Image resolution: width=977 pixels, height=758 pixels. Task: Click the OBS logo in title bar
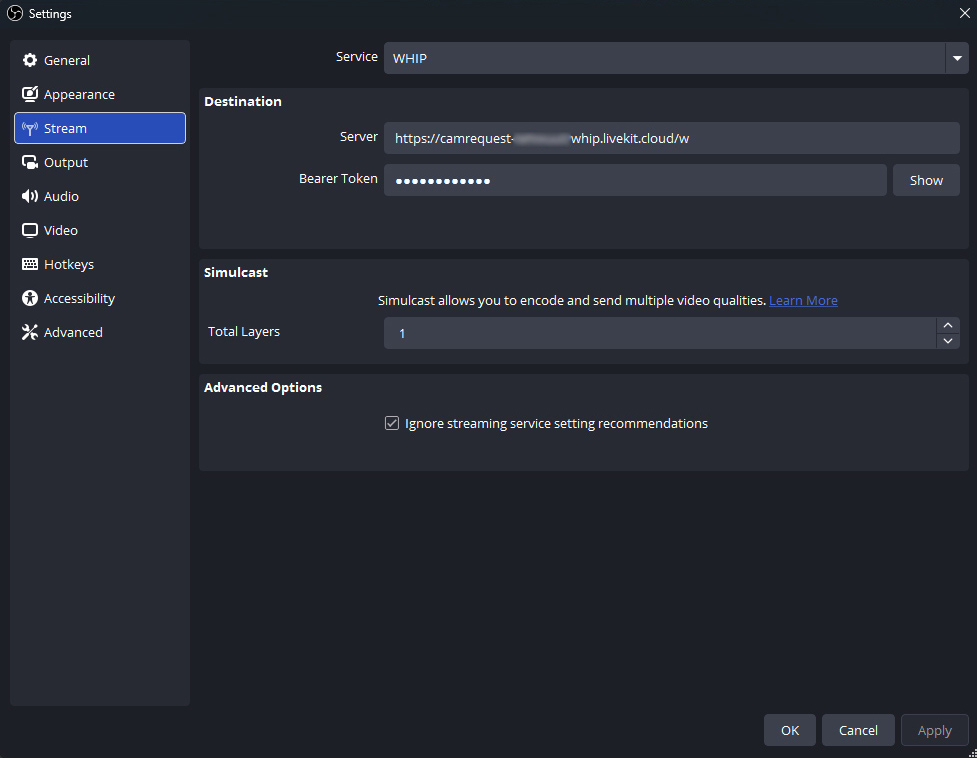click(15, 14)
